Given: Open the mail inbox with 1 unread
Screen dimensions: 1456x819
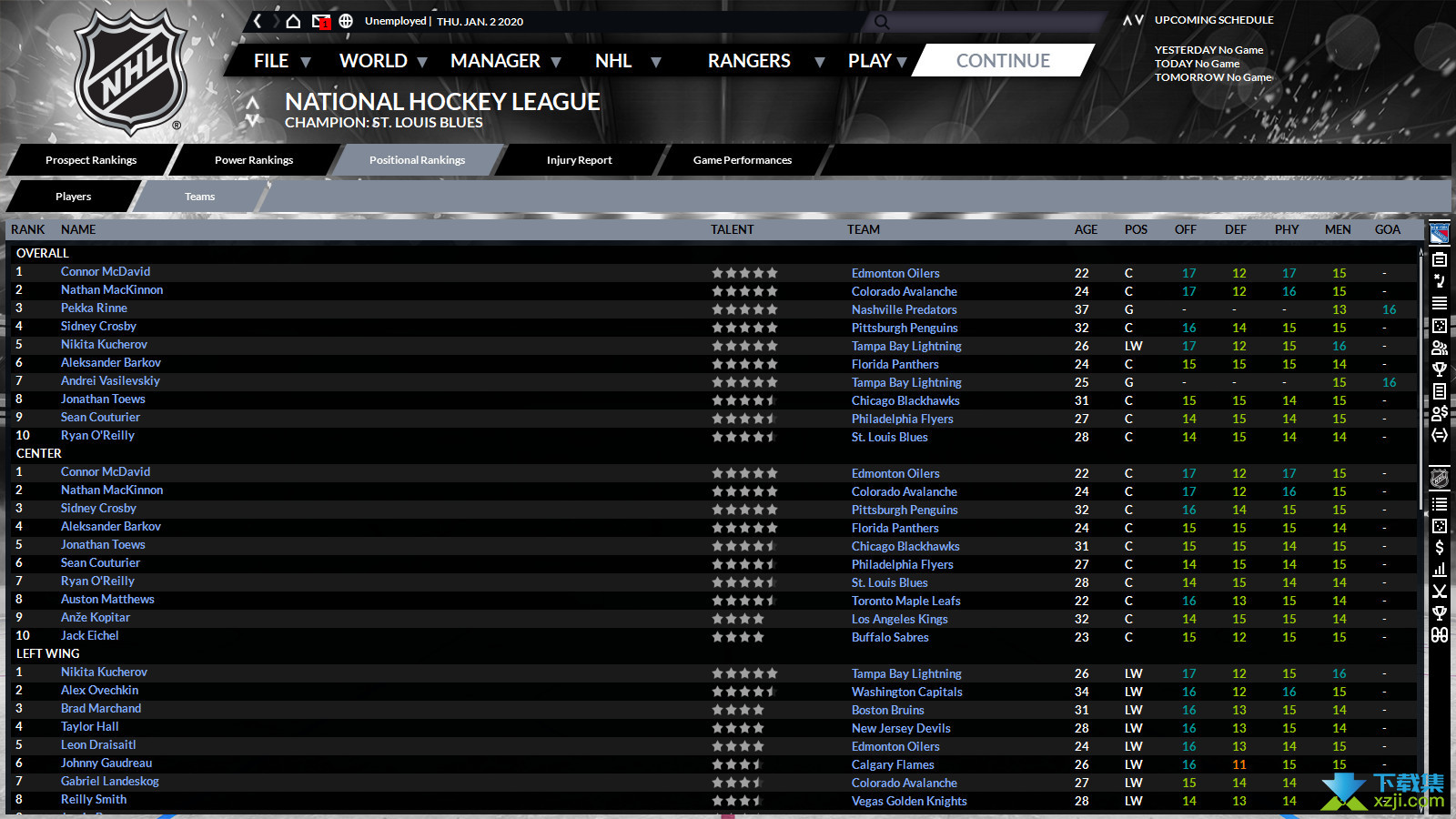Looking at the screenshot, I should [x=320, y=21].
